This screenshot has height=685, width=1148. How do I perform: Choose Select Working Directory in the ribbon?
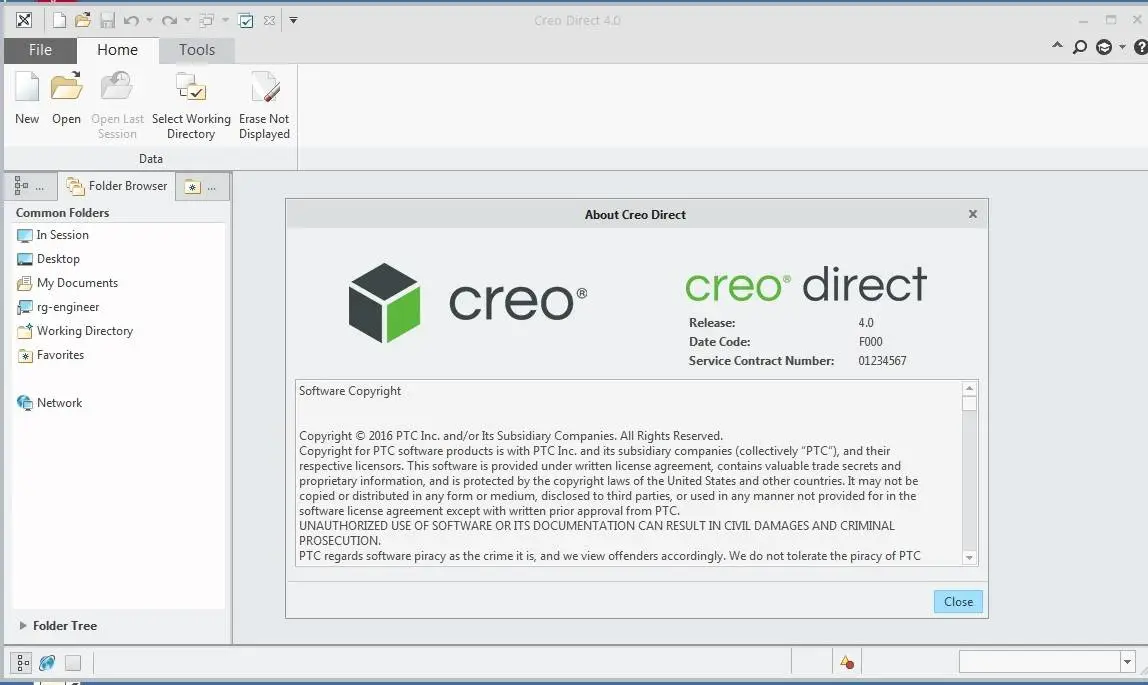(x=191, y=105)
